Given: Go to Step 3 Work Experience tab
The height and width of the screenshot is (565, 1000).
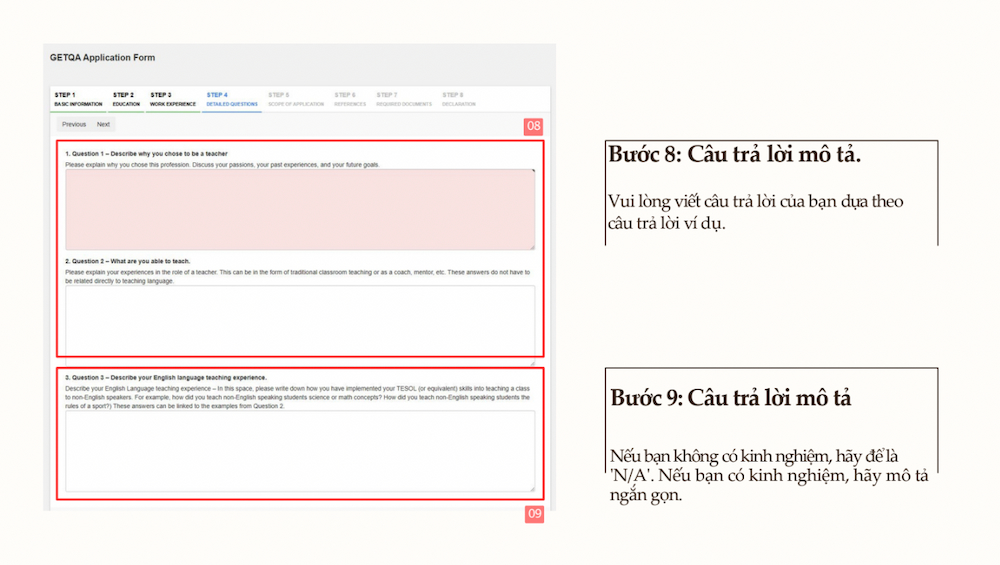Looking at the screenshot, I should click(x=173, y=99).
